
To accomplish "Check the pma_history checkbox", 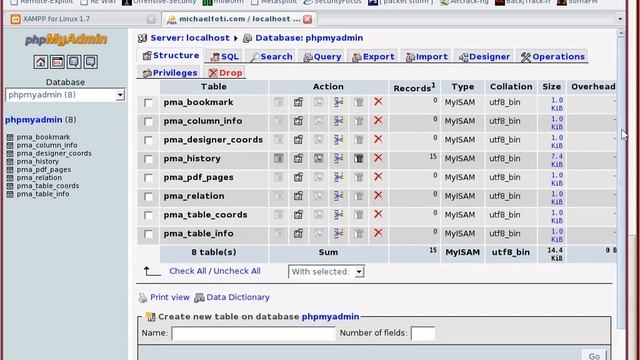I will point(148,159).
